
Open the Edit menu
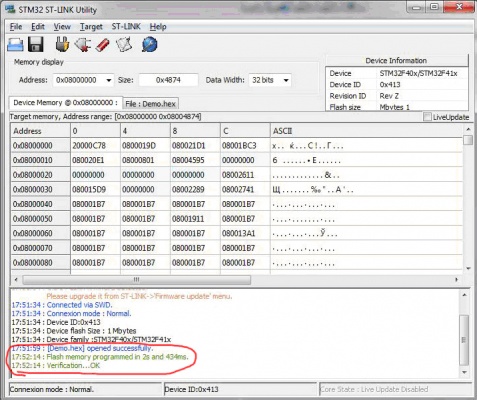38,27
